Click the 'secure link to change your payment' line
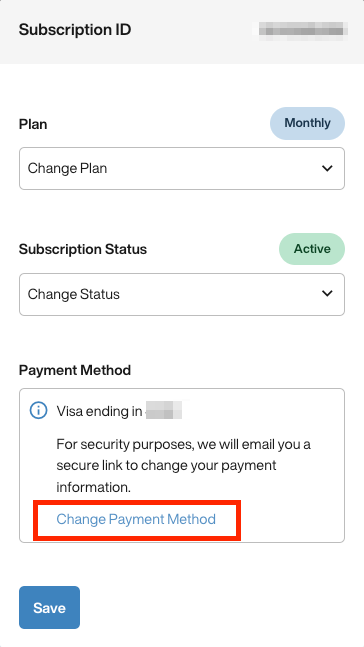 point(166,466)
